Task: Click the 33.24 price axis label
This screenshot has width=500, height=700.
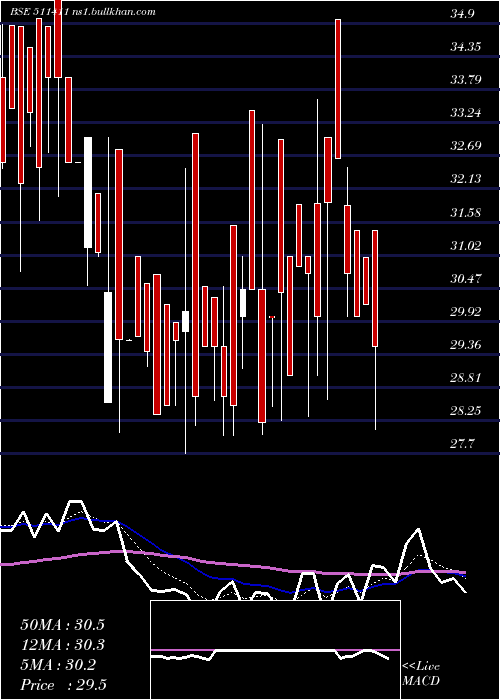Action: point(468,113)
